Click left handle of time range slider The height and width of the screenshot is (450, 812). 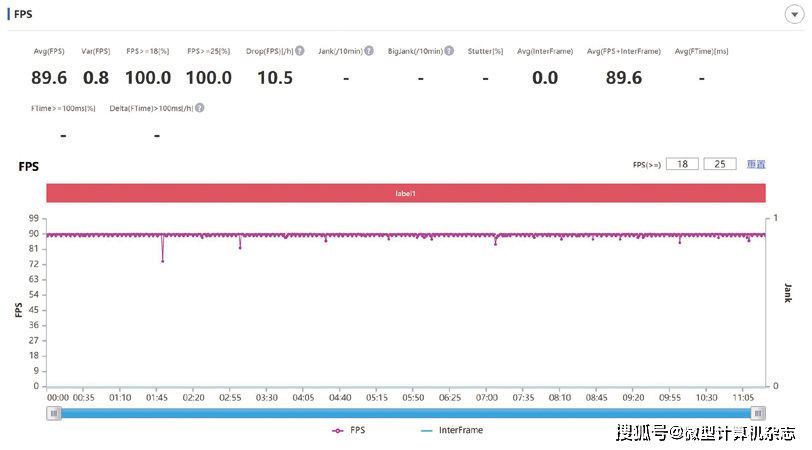[x=54, y=413]
